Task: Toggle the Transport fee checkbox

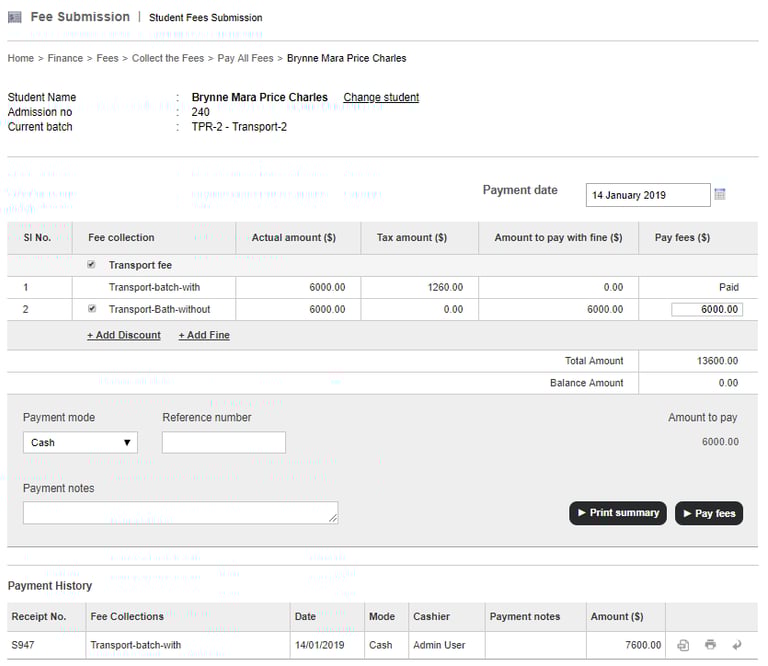Action: pyautogui.click(x=91, y=264)
